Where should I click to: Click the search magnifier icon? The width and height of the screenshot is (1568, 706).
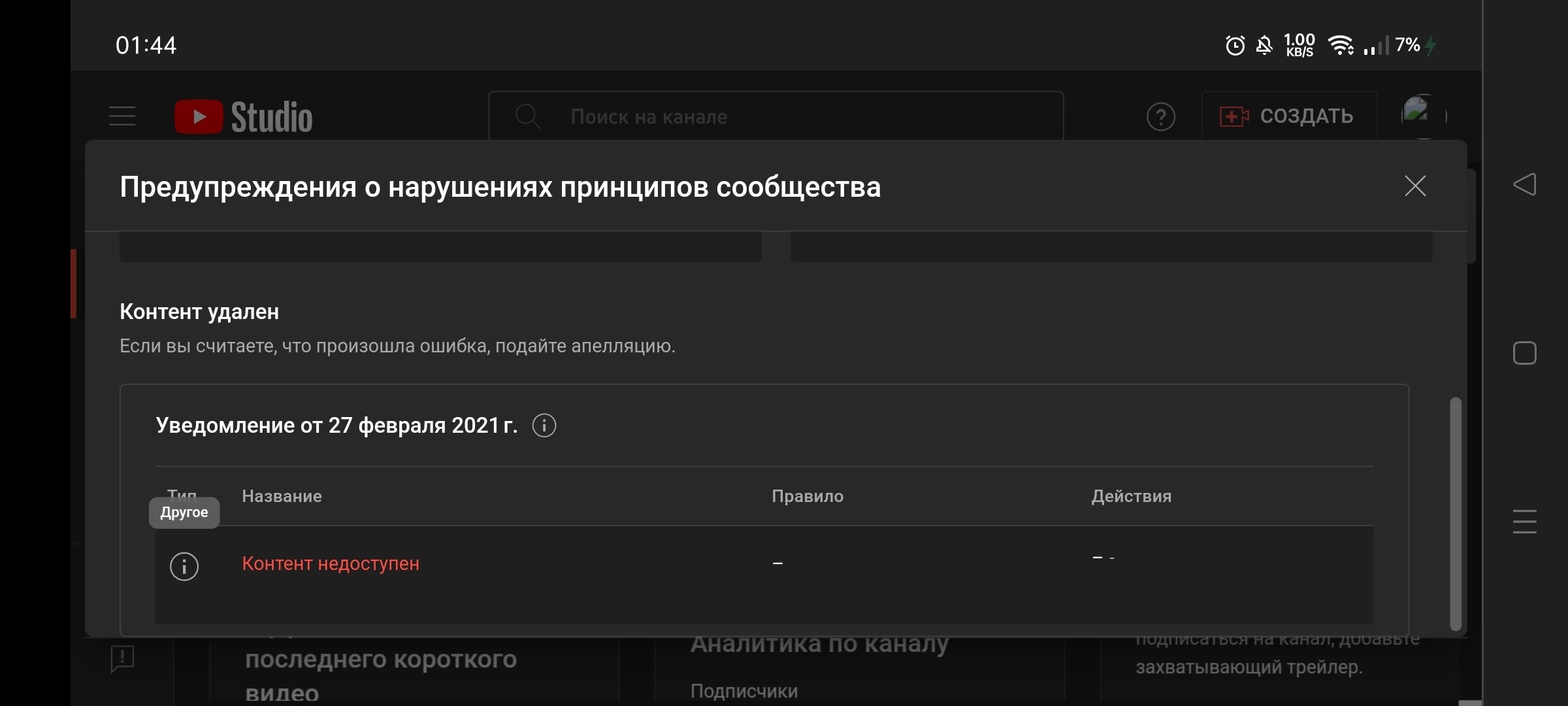point(527,116)
